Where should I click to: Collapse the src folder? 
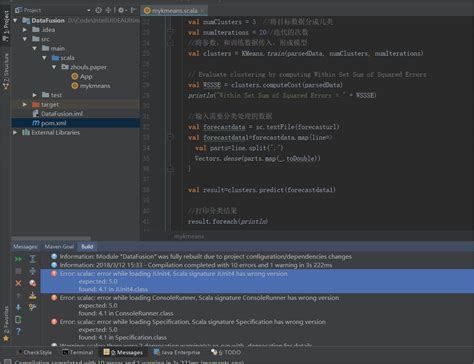coord(25,39)
